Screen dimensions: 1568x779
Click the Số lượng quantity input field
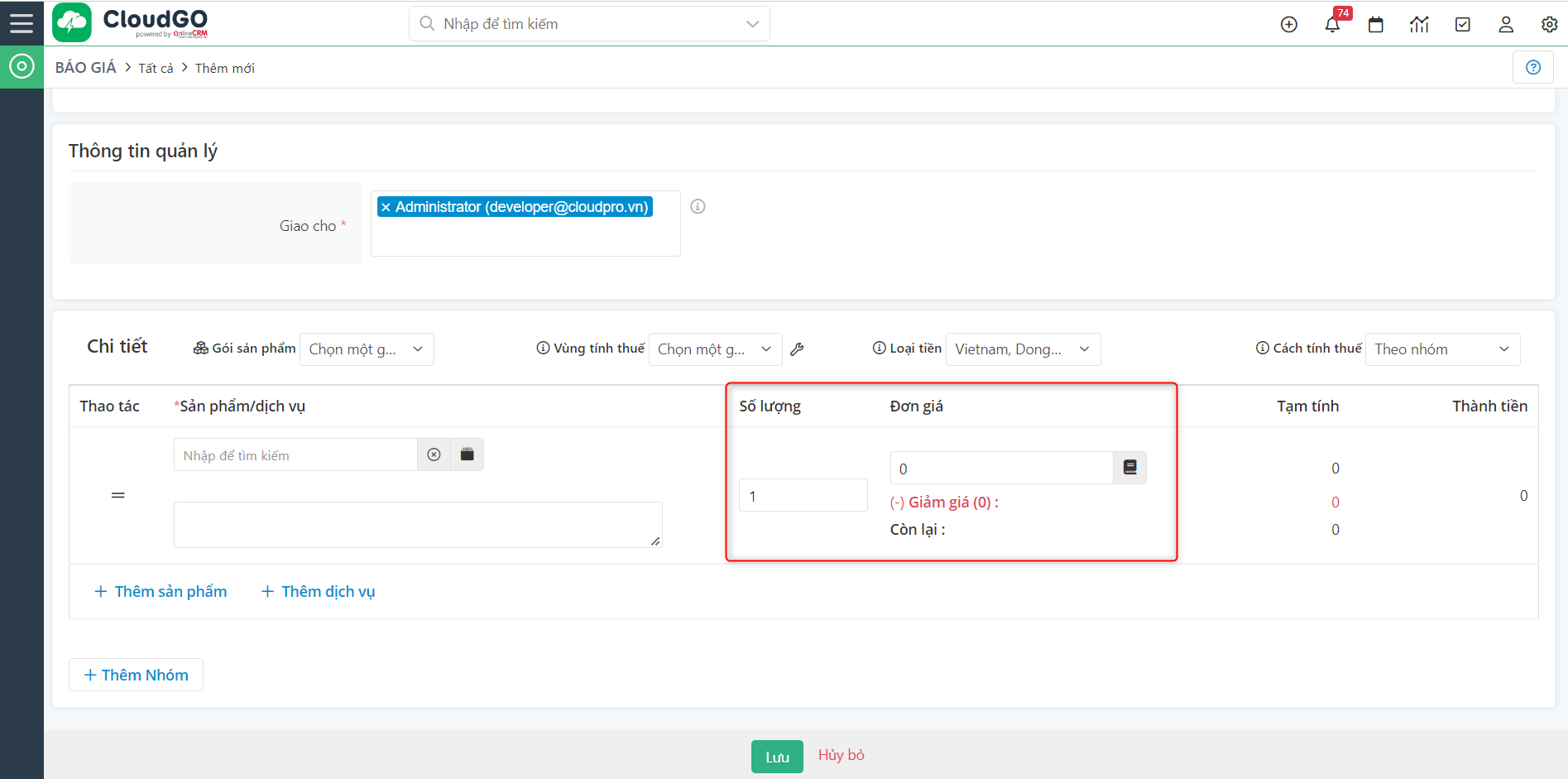pos(802,494)
